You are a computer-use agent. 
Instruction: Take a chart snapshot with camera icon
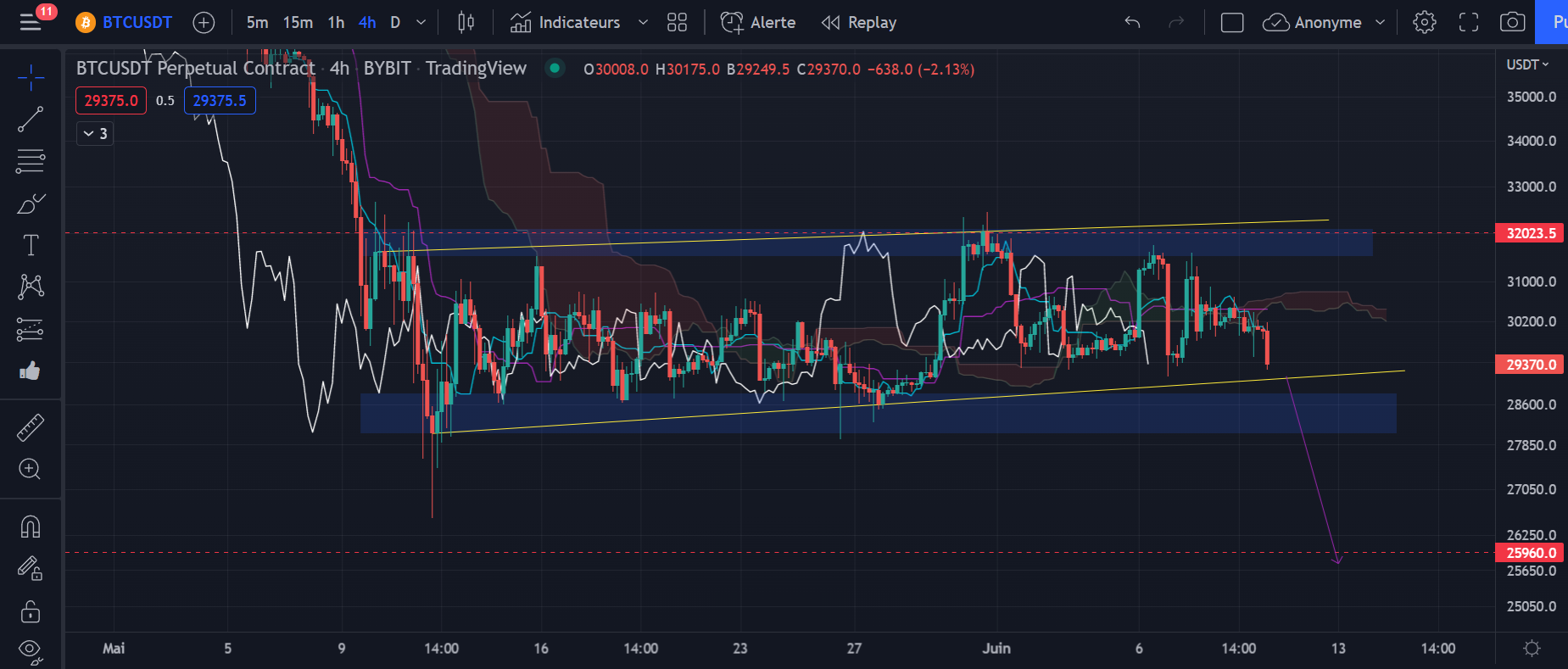pyautogui.click(x=1512, y=23)
